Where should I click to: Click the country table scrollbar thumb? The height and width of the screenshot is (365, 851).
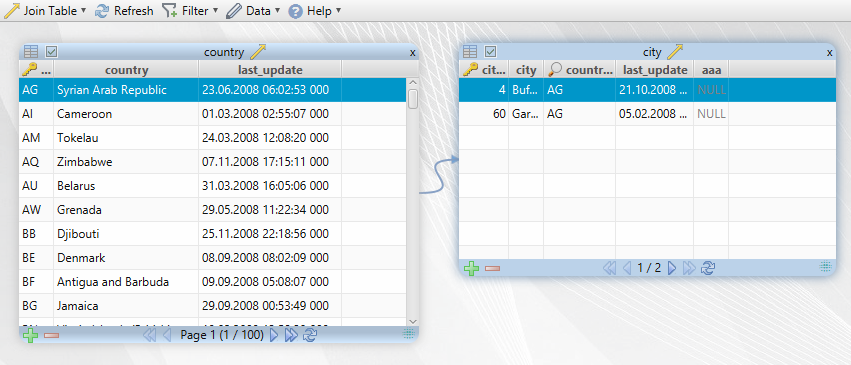click(x=413, y=99)
